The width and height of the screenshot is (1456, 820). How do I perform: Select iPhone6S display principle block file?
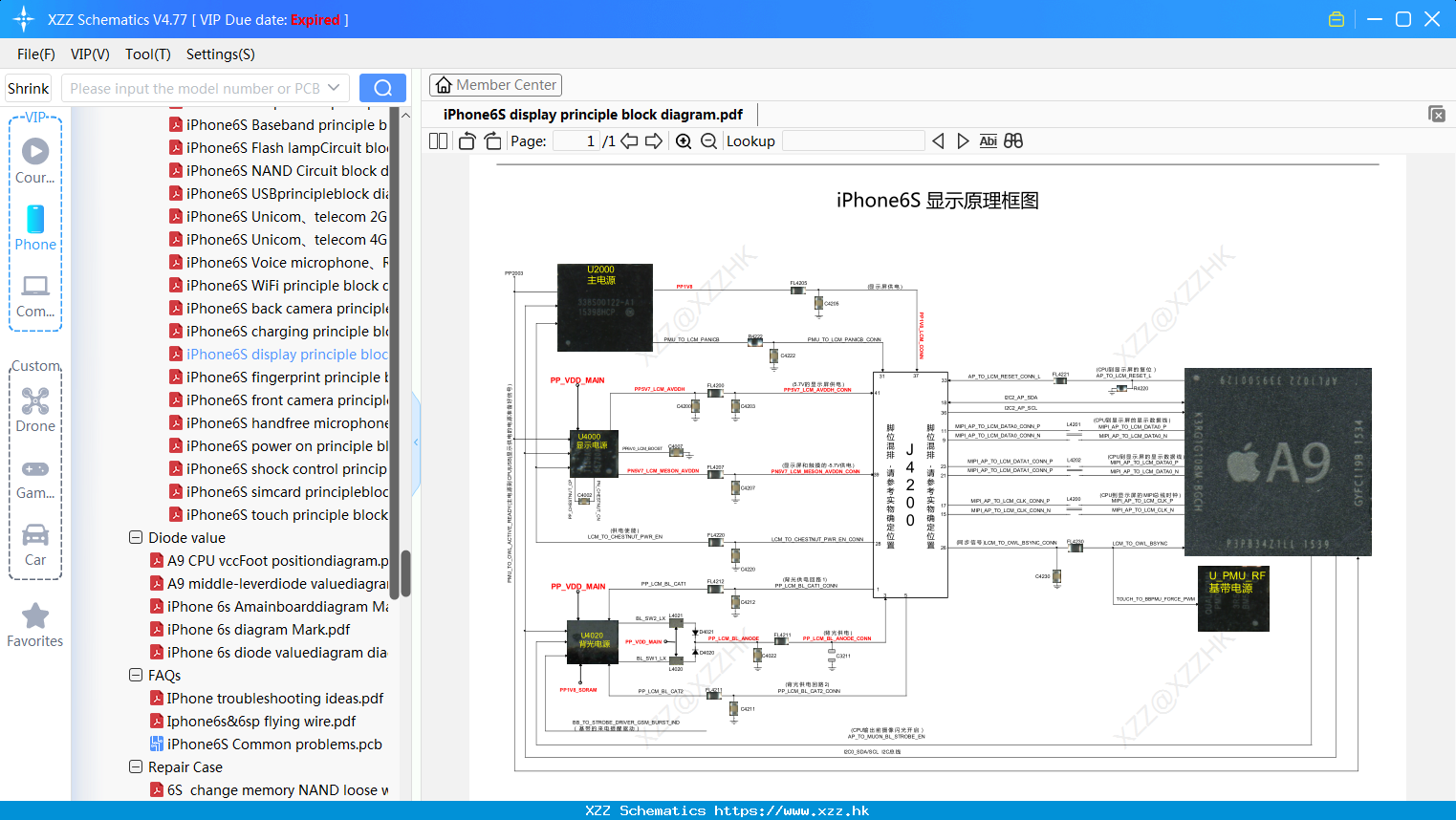[278, 354]
